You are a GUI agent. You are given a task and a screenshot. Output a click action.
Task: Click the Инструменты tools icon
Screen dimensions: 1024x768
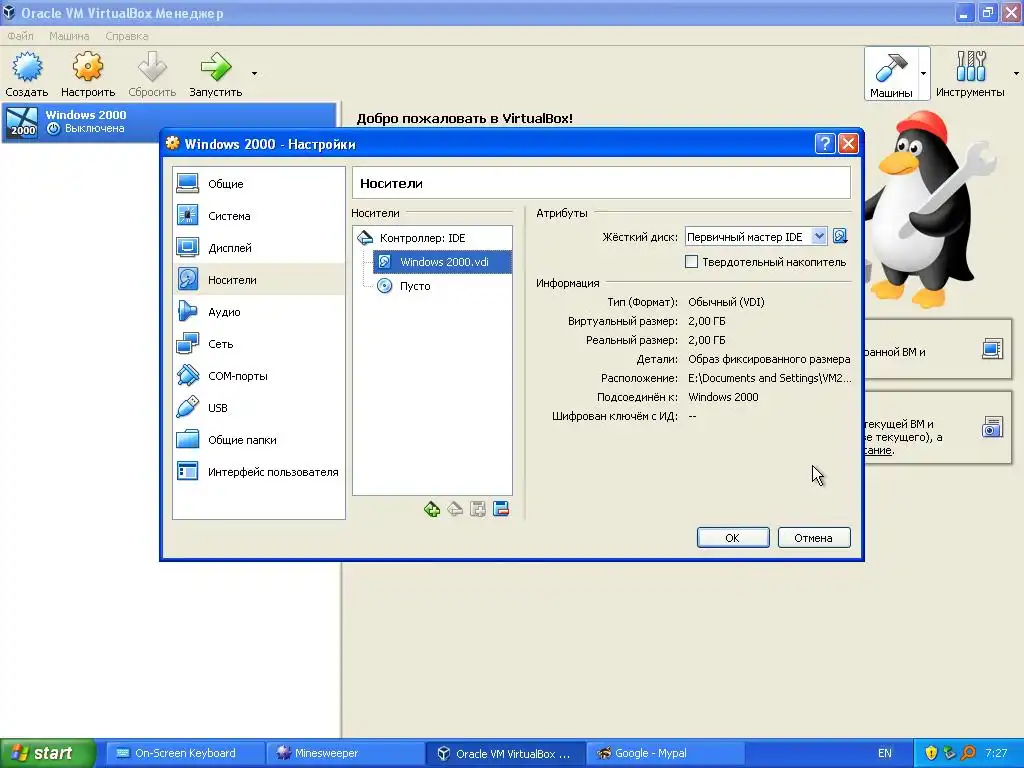970,73
